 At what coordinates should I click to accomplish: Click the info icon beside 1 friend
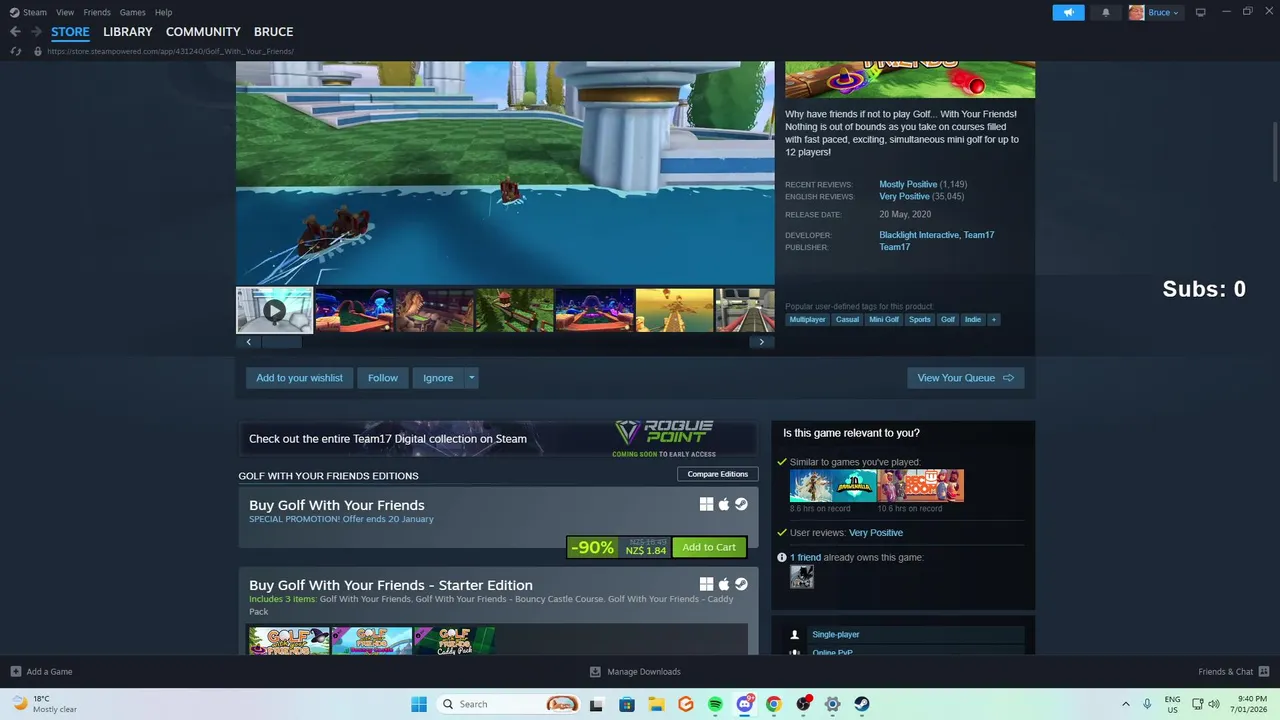782,557
